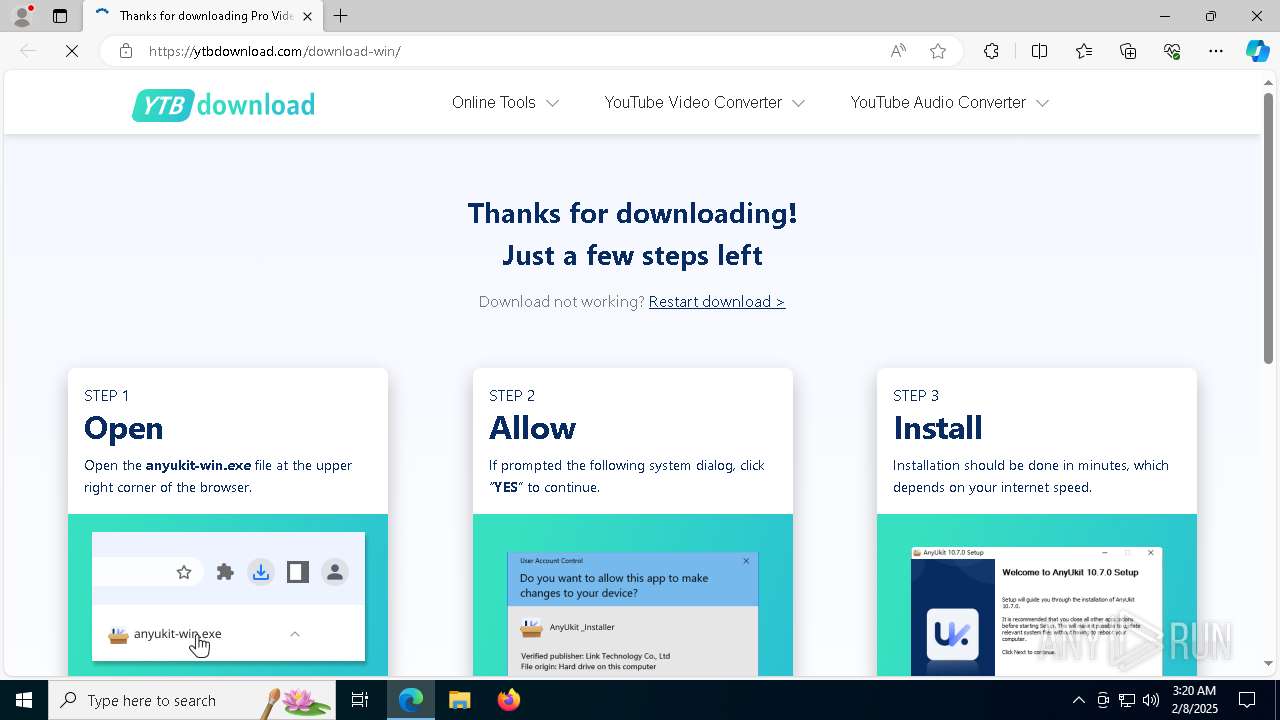1280x720 pixels.
Task: Click the Step 1 Open illustration image
Action: pyautogui.click(x=228, y=595)
